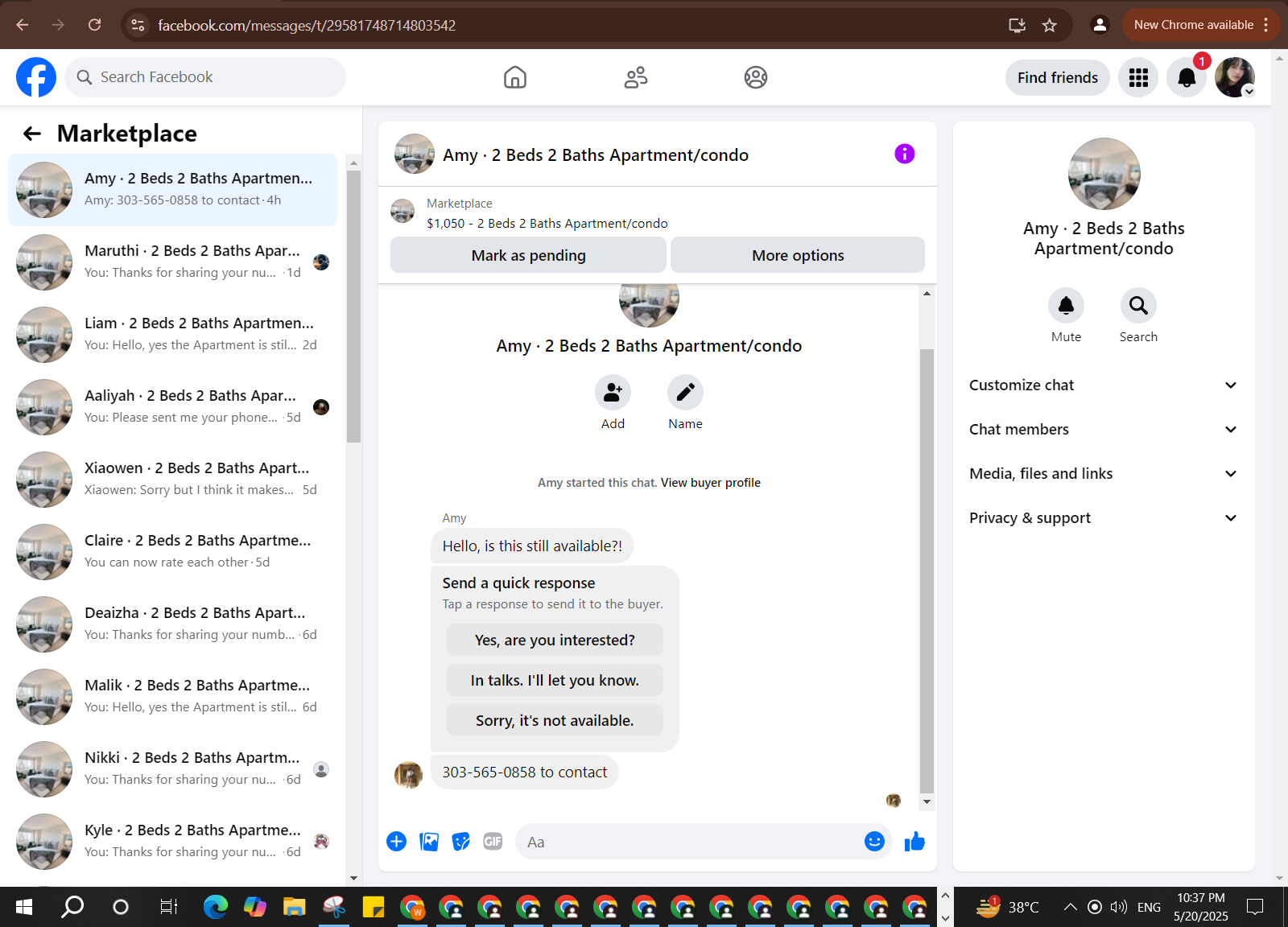Image resolution: width=1288 pixels, height=927 pixels.
Task: Open the Groups icon in top nav
Action: (x=756, y=77)
